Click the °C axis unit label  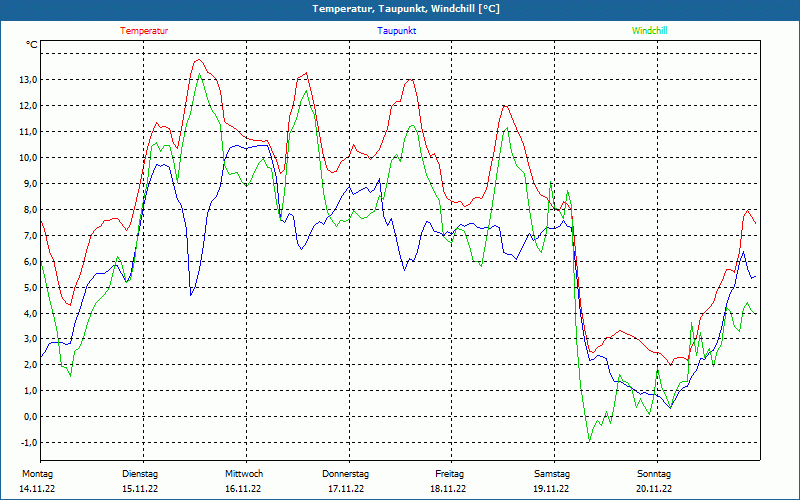click(32, 45)
